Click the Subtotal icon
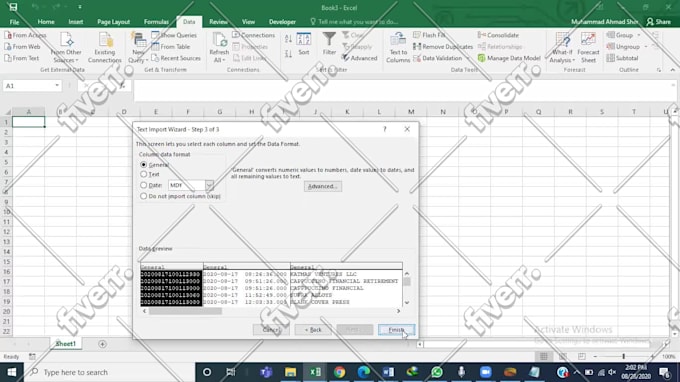Screen dimensions: 680x382 tap(611, 58)
